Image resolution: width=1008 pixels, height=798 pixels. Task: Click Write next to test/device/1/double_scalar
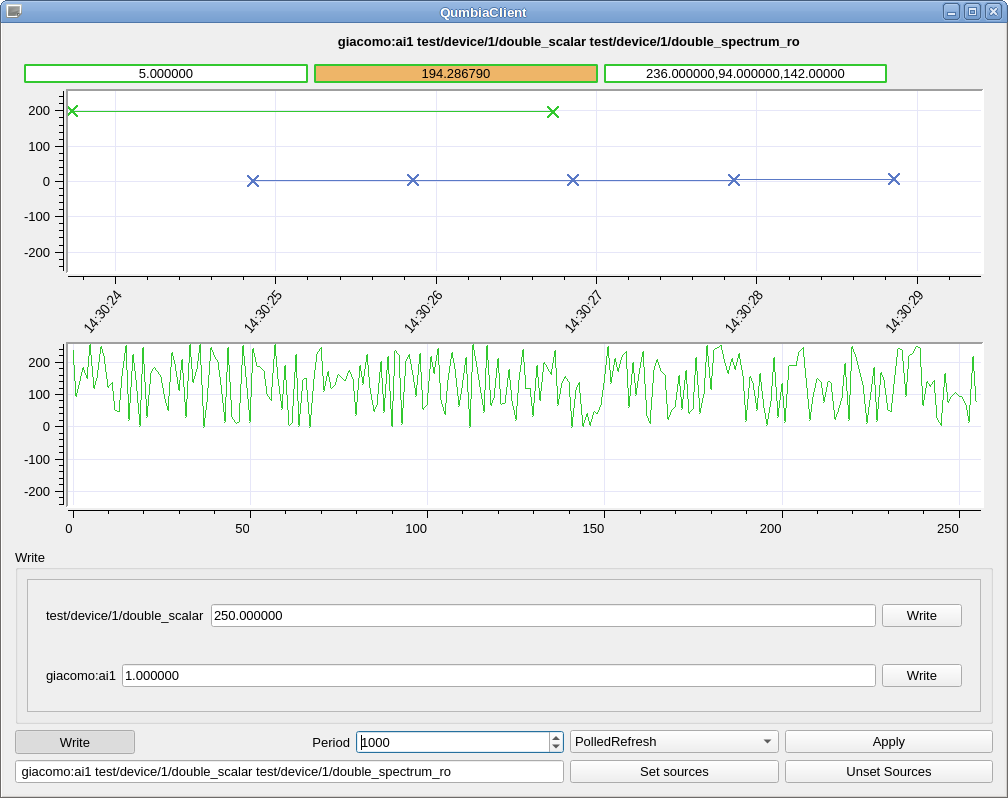[x=920, y=615]
